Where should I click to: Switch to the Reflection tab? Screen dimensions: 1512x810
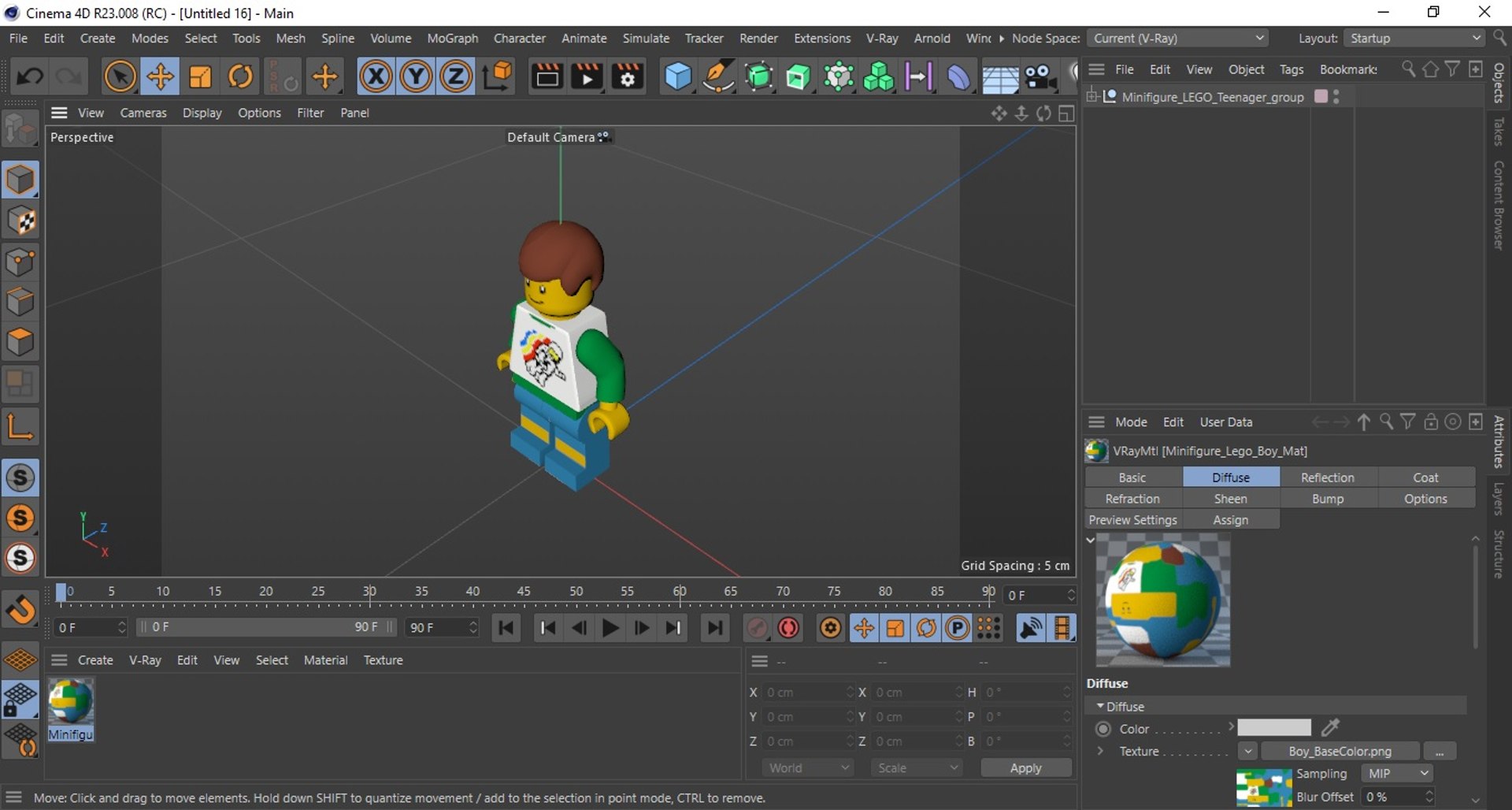[1328, 477]
